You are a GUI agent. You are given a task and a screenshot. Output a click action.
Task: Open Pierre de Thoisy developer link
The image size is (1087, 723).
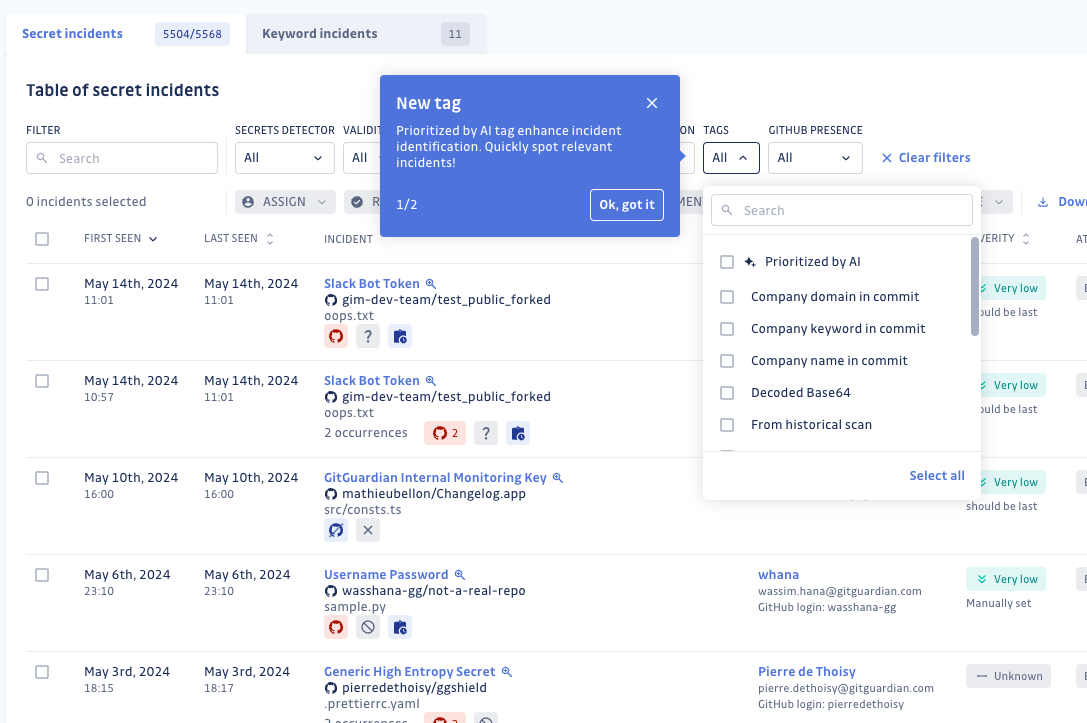tap(806, 672)
